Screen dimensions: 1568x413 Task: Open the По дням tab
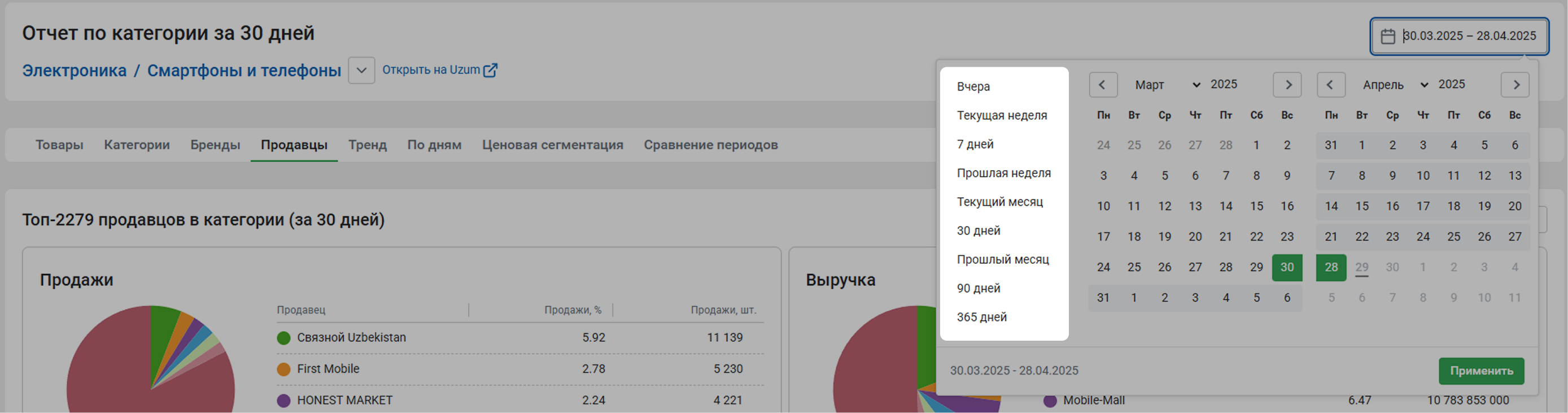(434, 145)
